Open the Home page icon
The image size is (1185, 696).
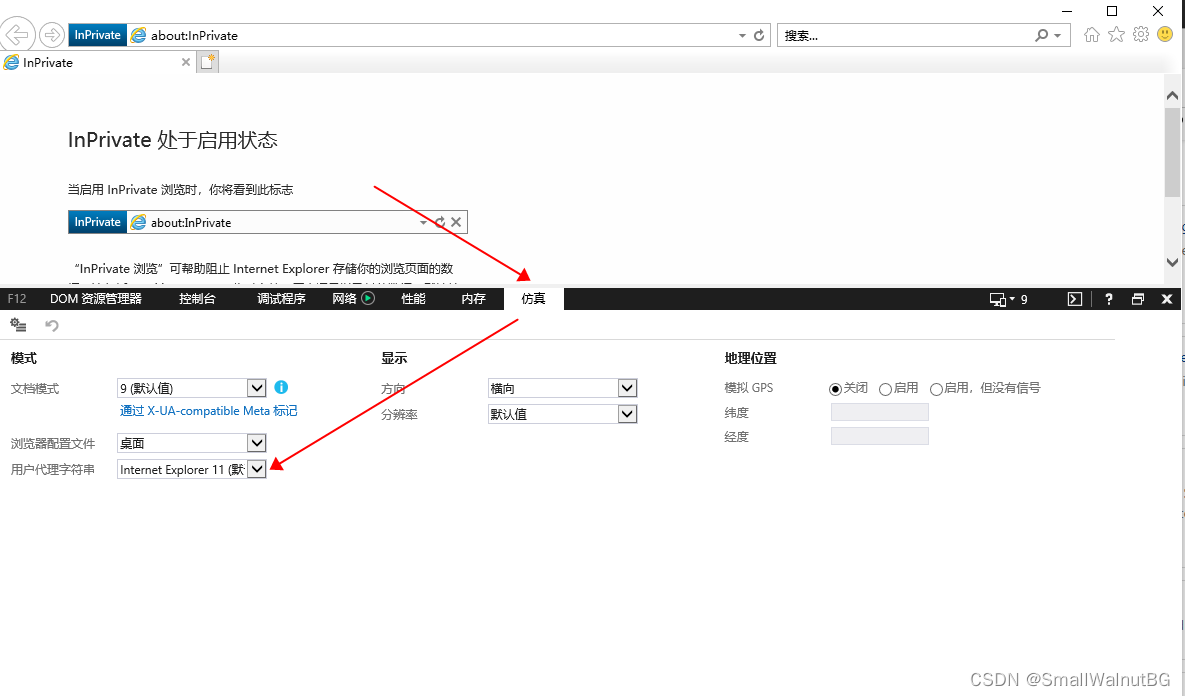[x=1091, y=34]
